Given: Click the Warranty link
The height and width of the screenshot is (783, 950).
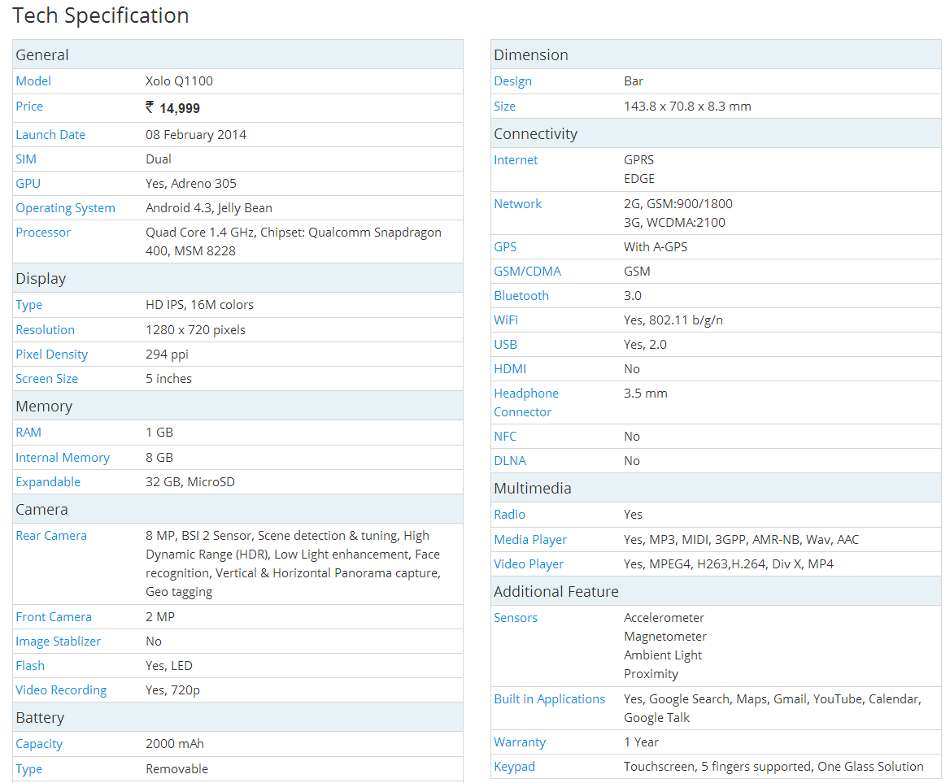Looking at the screenshot, I should pos(520,742).
